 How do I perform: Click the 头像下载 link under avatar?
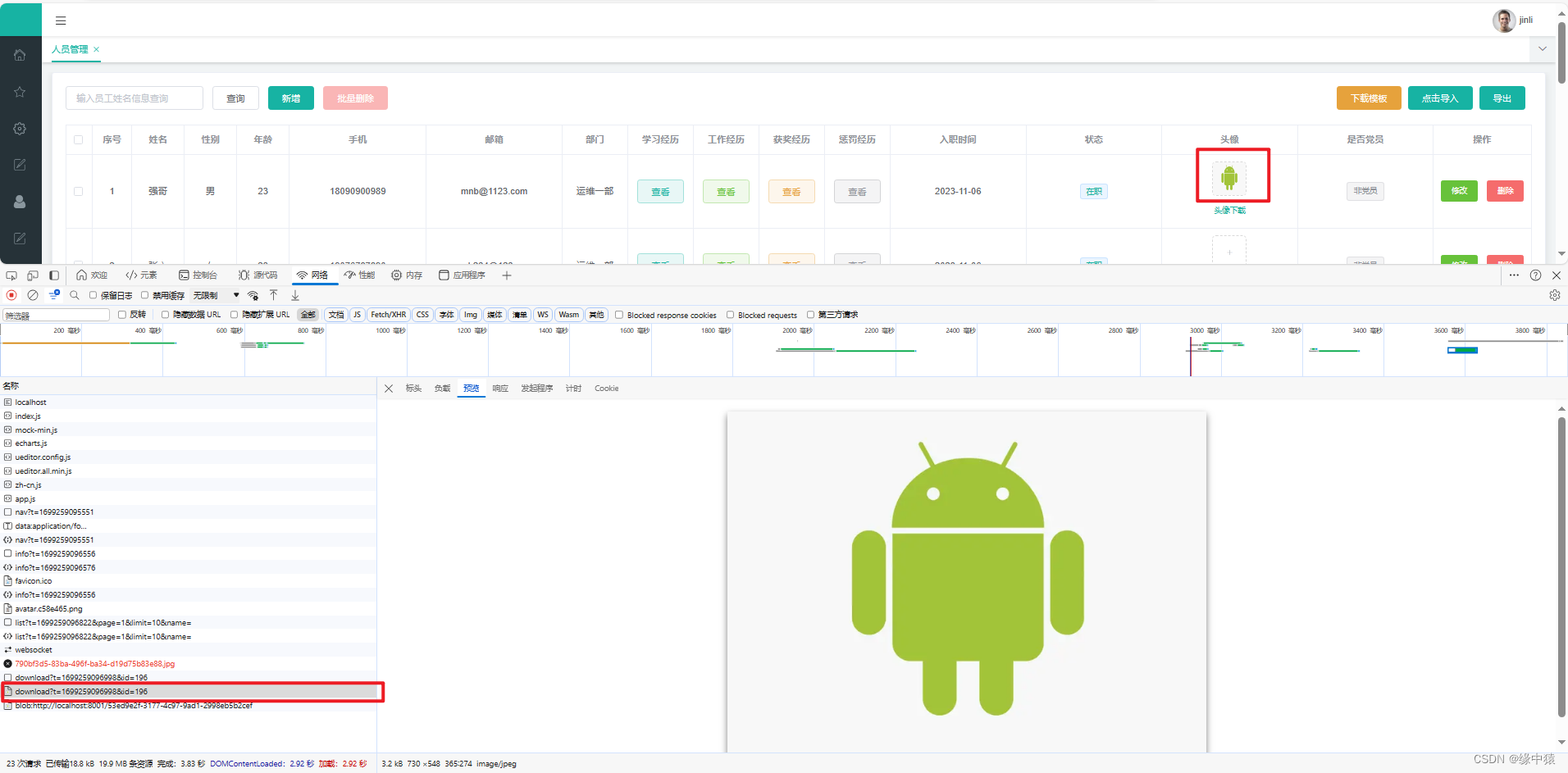1229,211
